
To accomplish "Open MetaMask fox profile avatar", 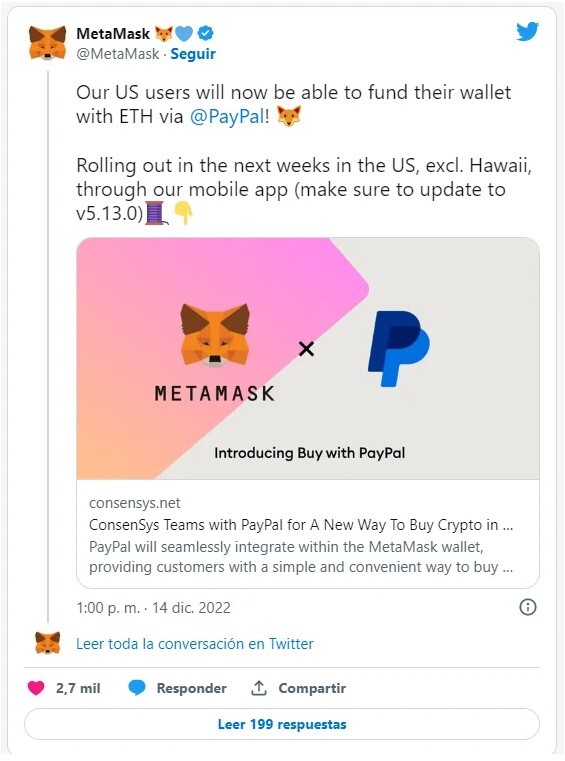I will (x=47, y=43).
